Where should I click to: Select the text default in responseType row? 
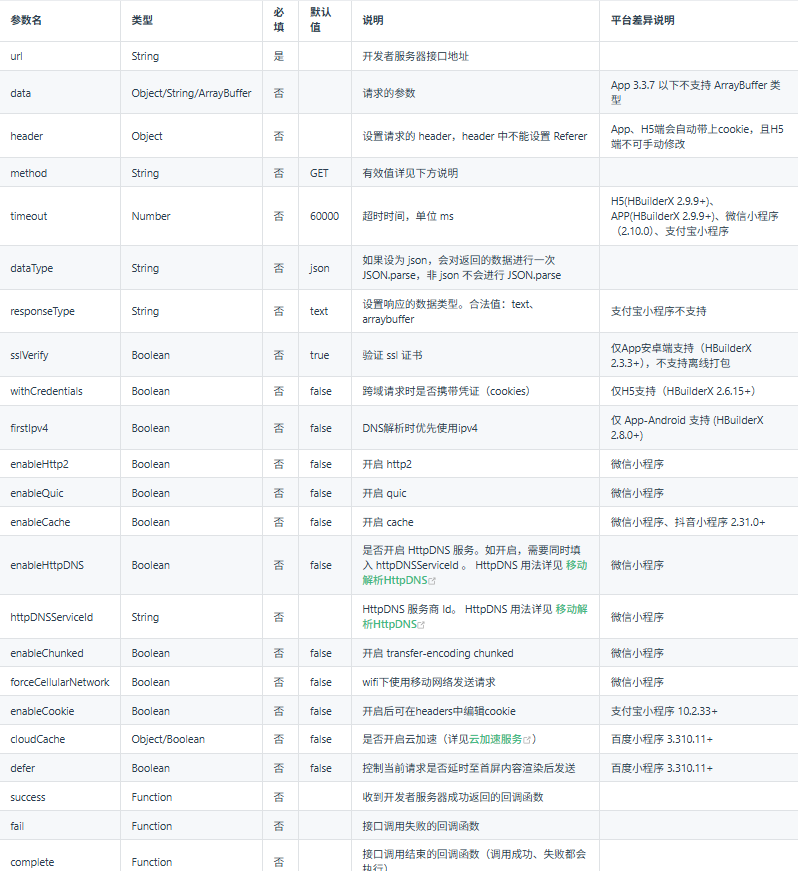(319, 311)
